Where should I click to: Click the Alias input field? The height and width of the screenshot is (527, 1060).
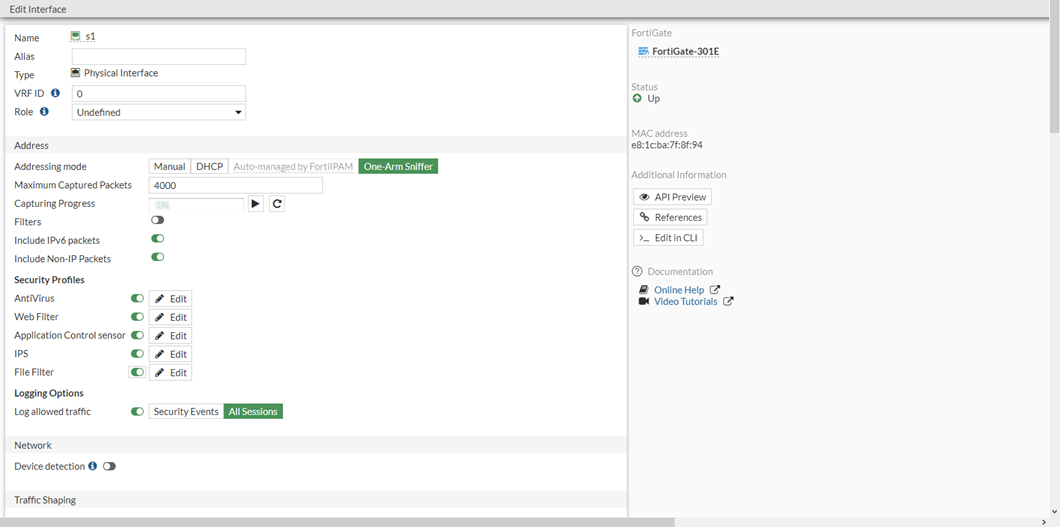click(159, 57)
